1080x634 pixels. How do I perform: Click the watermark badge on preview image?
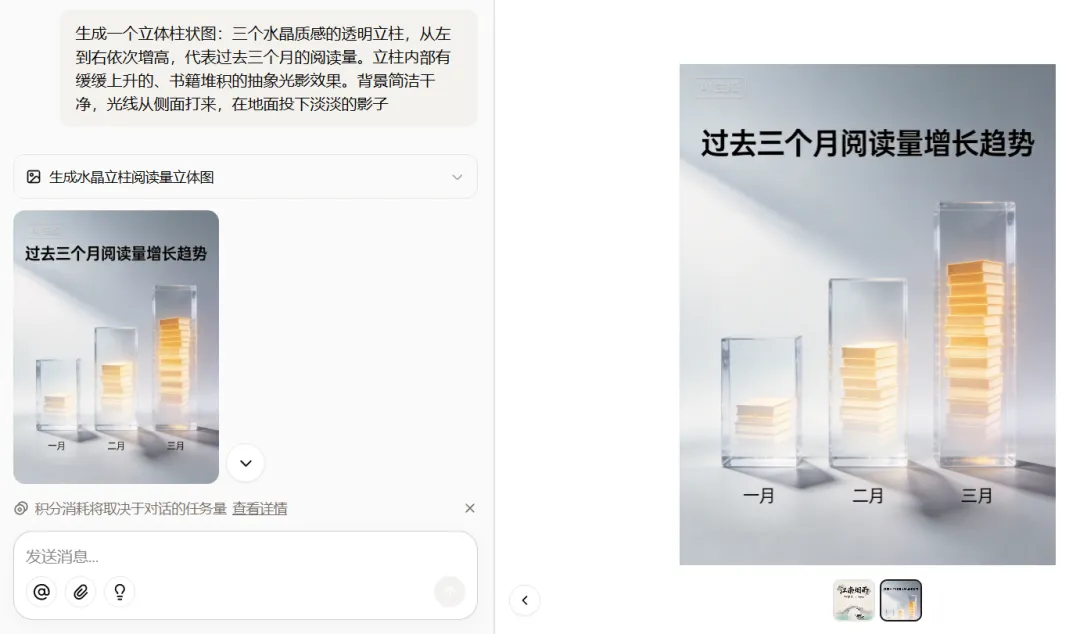coord(719,88)
